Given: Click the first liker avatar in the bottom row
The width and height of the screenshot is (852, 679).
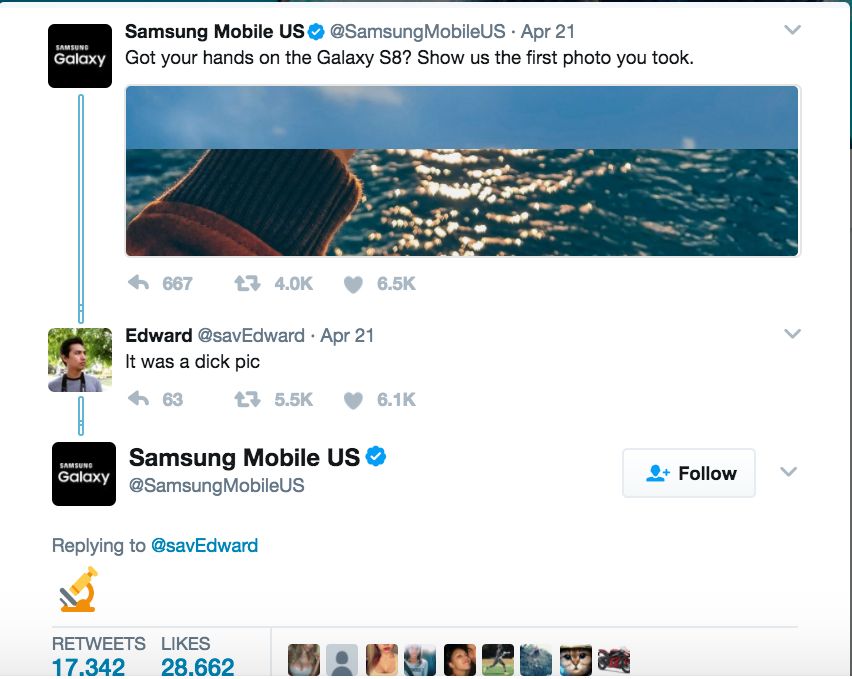Looking at the screenshot, I should [304, 658].
